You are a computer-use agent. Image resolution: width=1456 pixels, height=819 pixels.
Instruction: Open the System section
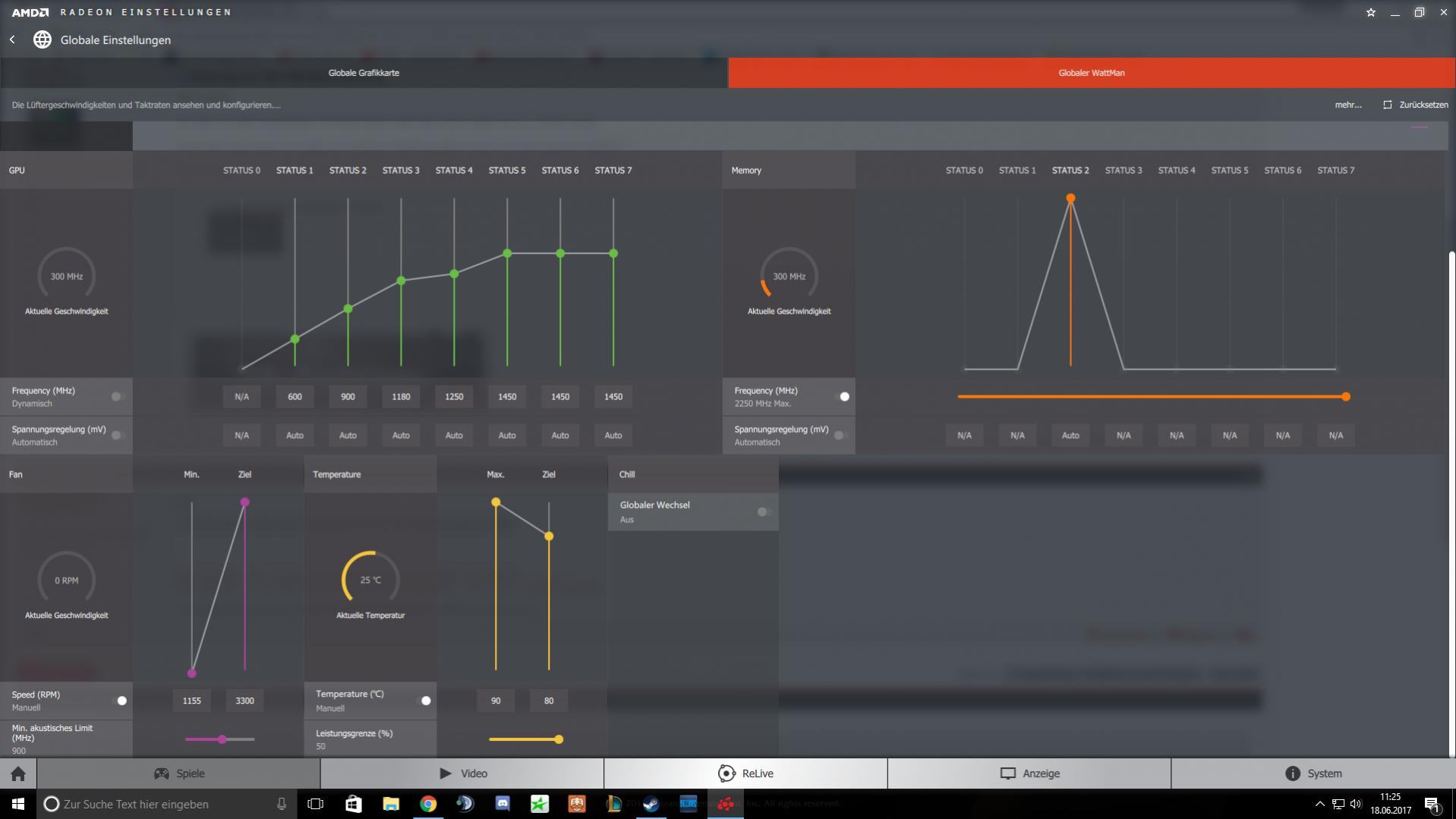(1313, 773)
